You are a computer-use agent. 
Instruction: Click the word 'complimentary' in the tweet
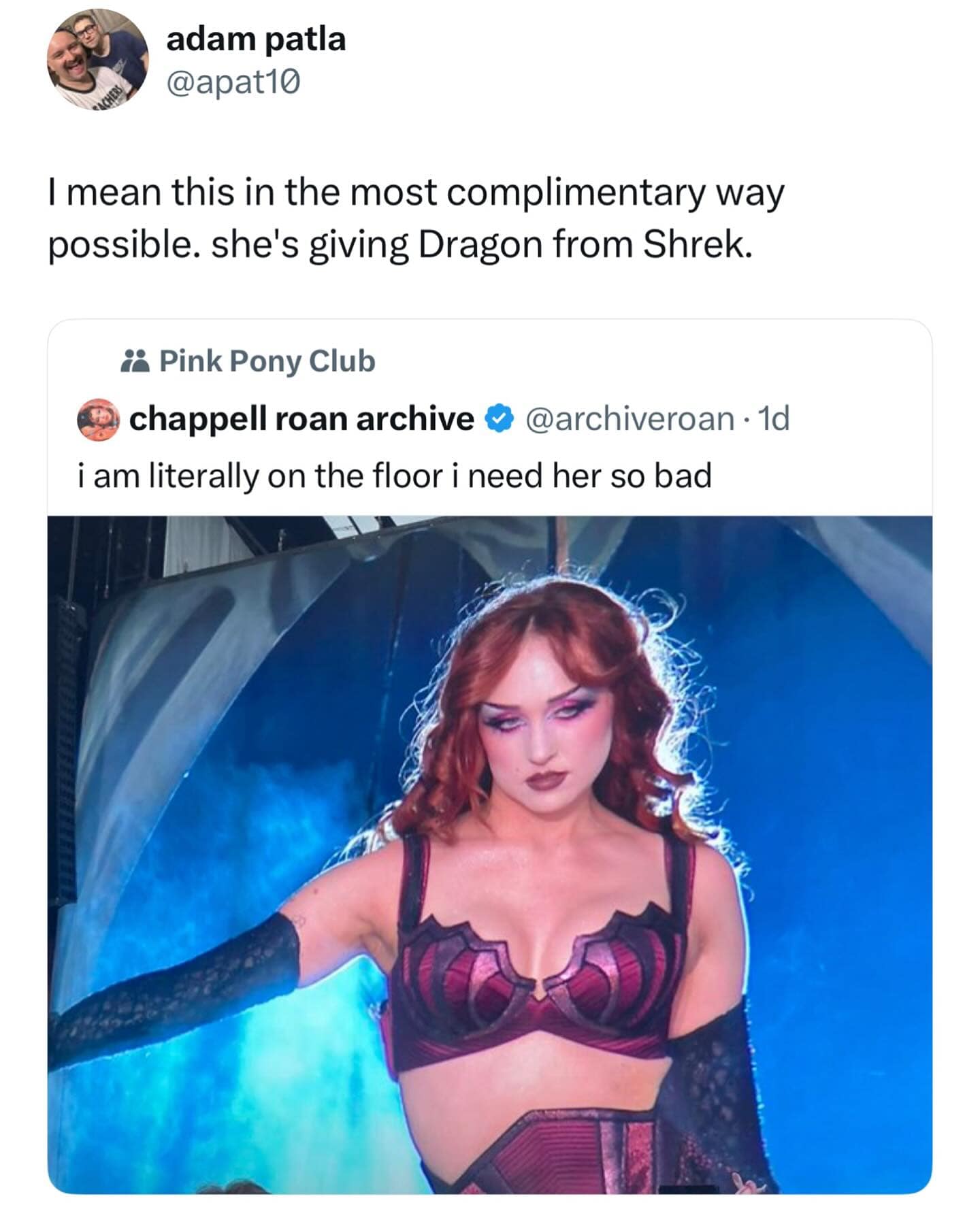[x=576, y=193]
